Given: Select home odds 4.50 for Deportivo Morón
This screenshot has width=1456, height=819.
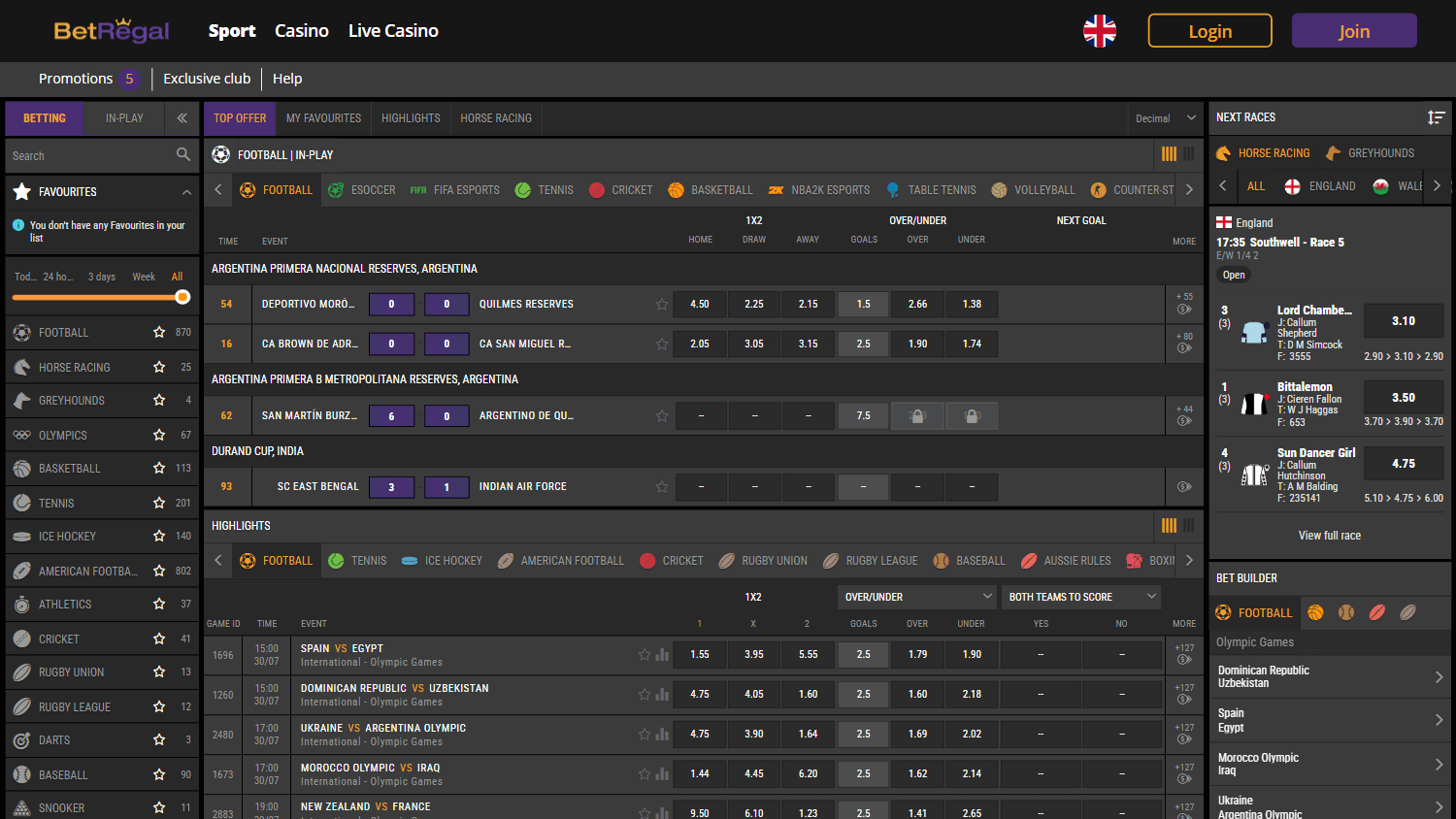Looking at the screenshot, I should click(700, 305).
